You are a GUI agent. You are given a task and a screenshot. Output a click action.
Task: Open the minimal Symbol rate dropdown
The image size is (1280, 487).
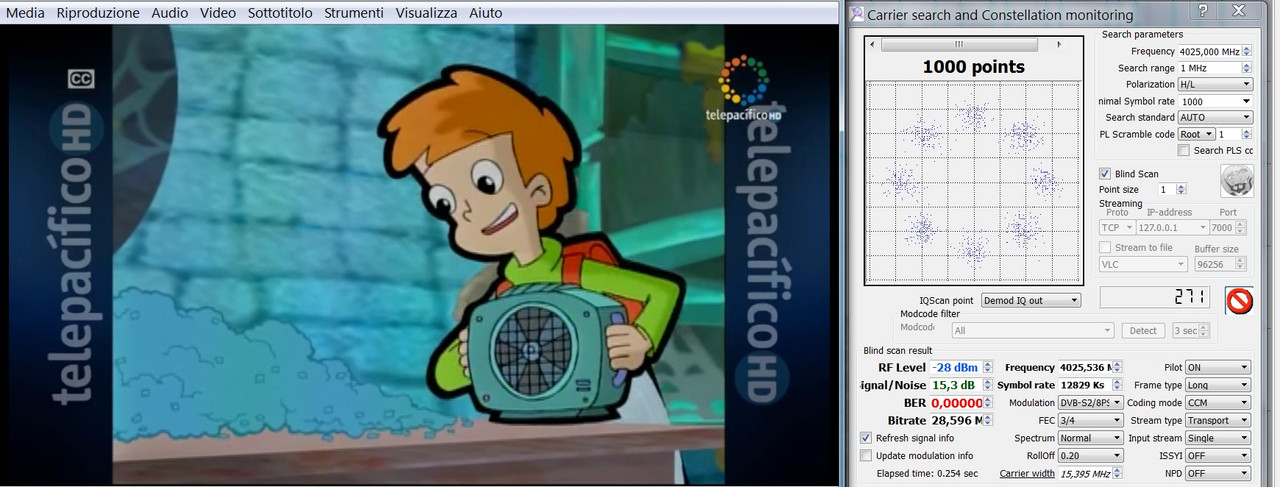point(1215,101)
